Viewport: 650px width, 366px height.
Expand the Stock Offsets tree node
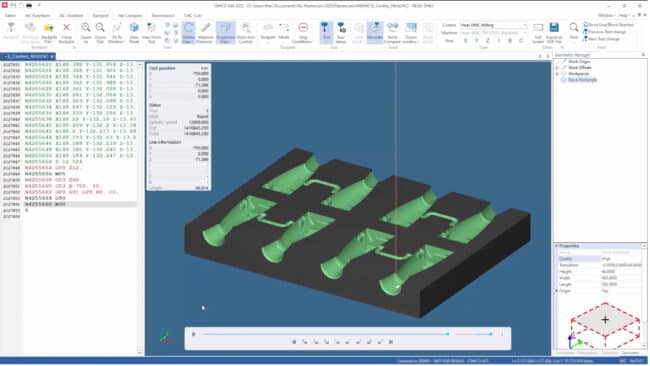[x=557, y=68]
